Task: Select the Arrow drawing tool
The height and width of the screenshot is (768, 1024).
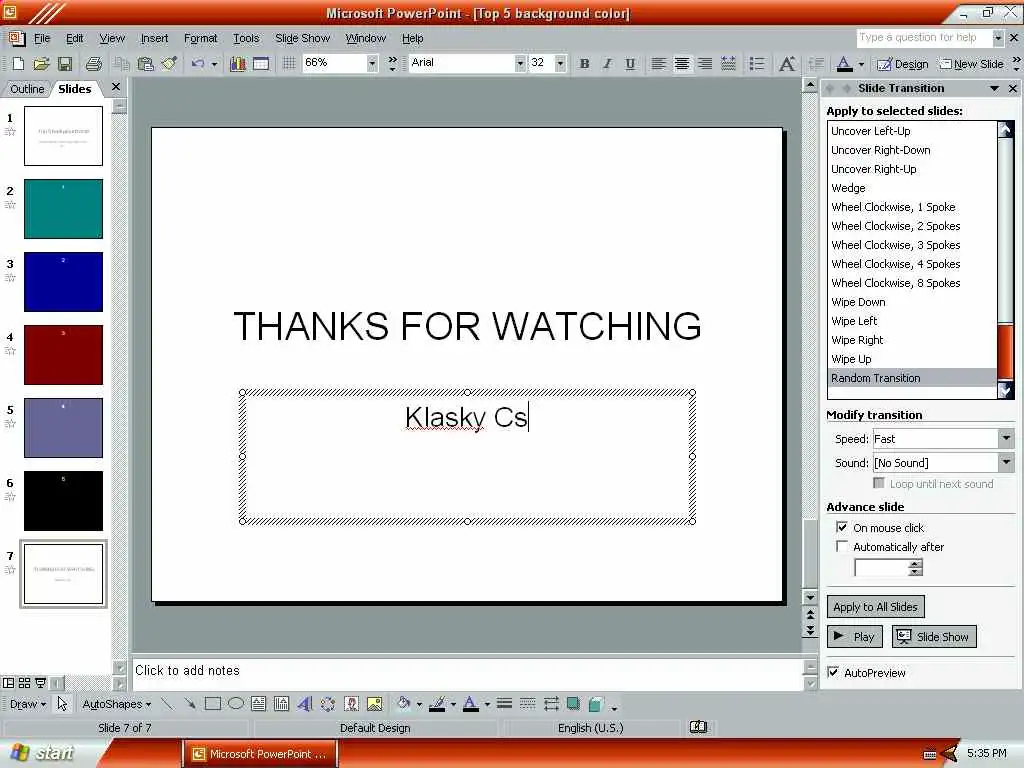Action: (189, 703)
